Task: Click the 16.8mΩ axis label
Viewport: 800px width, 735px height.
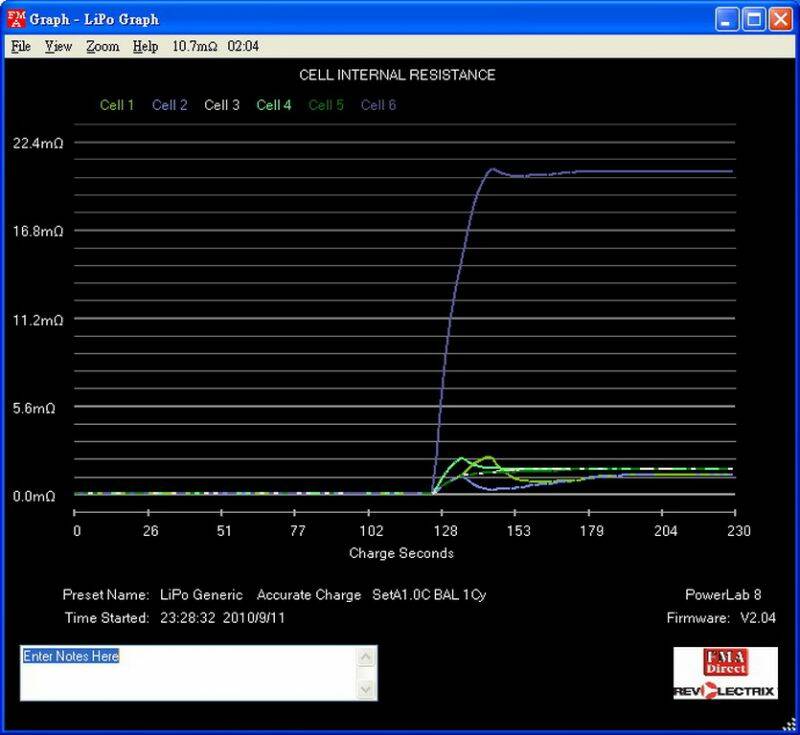Action: [38, 231]
